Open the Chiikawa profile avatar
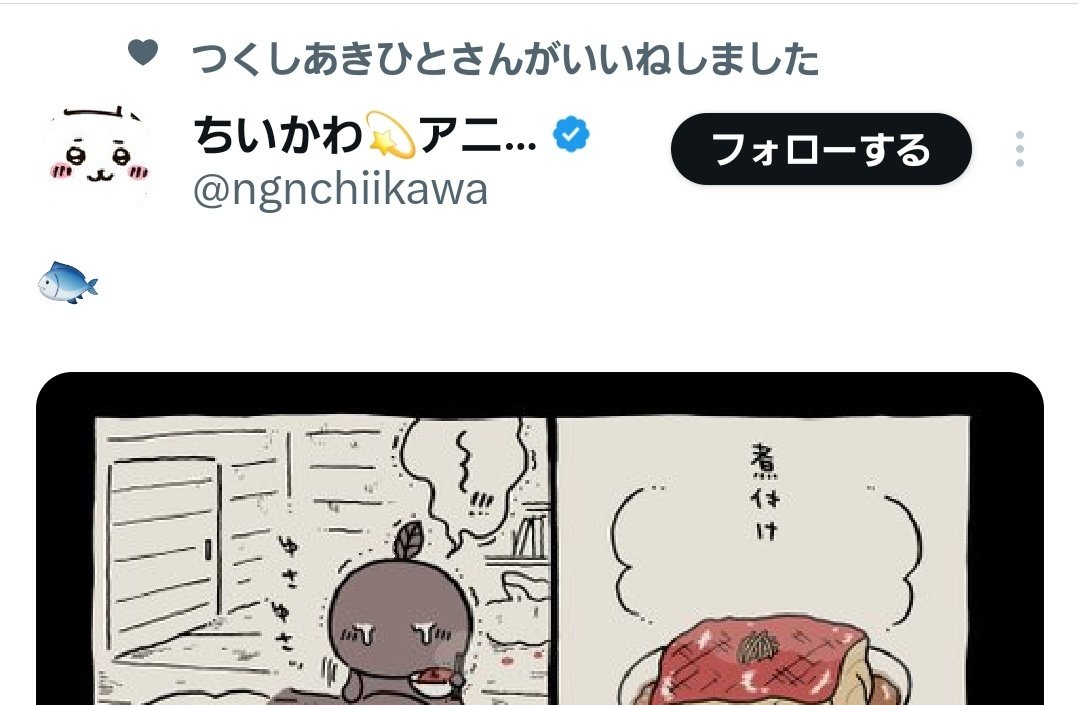Image resolution: width=1078 pixels, height=705 pixels. [x=100, y=155]
